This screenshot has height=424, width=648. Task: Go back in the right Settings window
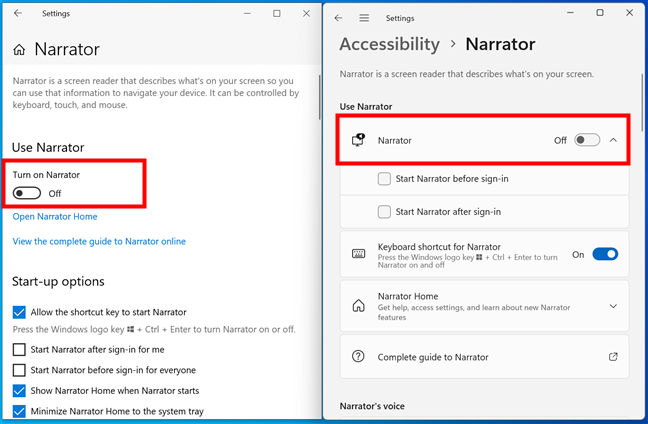point(338,18)
